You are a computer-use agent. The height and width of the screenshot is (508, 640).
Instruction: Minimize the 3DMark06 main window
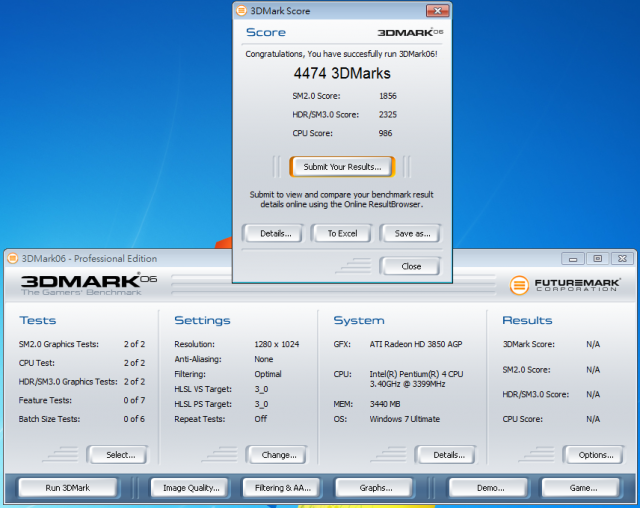click(x=573, y=259)
